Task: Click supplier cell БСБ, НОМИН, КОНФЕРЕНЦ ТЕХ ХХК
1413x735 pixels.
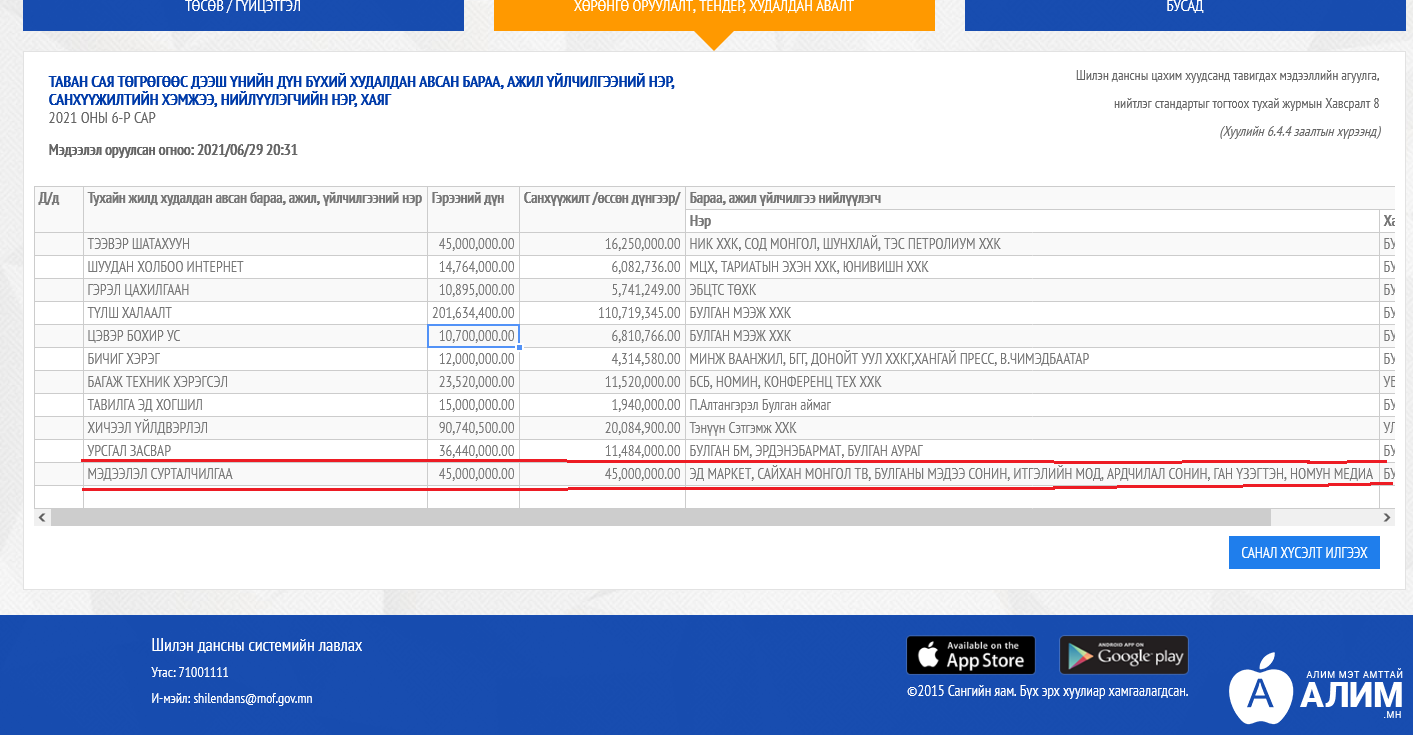Action: (1032, 382)
